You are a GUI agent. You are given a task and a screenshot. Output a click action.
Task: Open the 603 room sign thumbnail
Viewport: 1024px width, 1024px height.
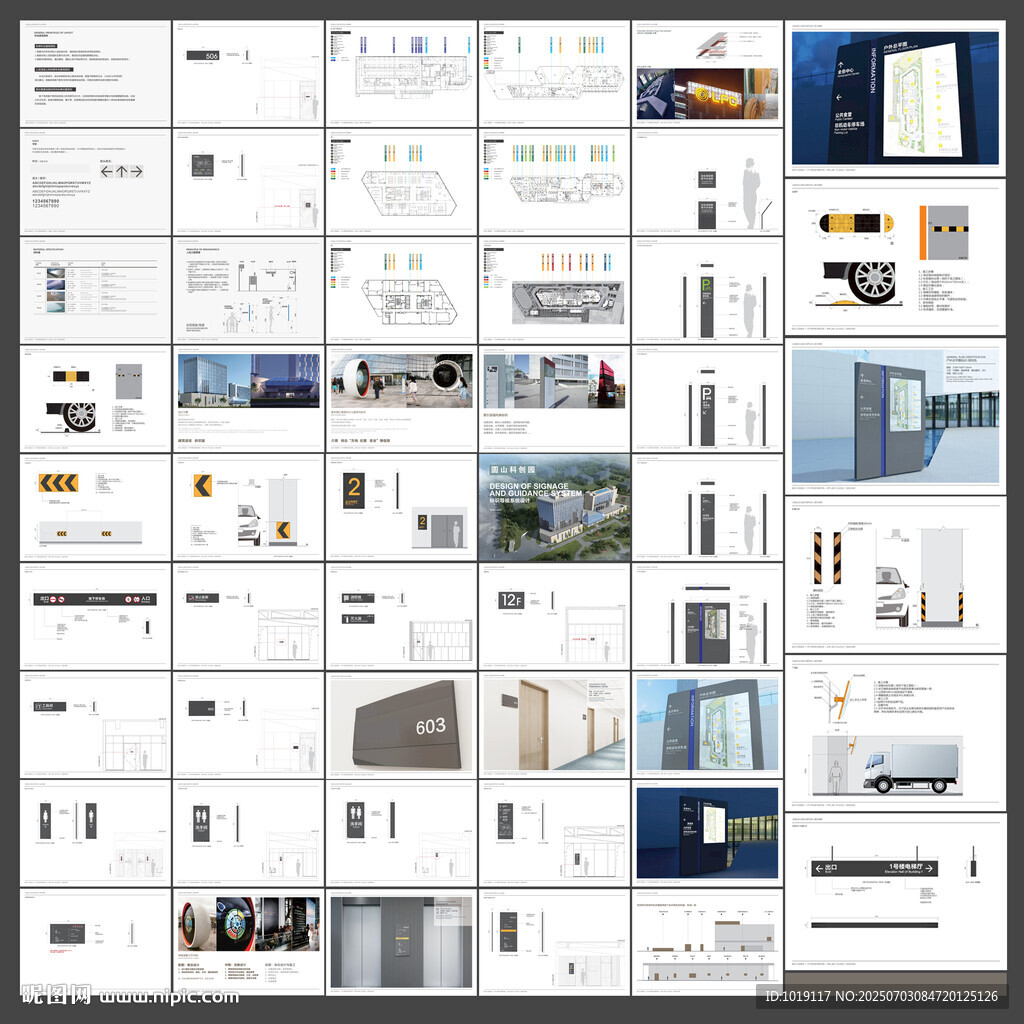(x=401, y=724)
